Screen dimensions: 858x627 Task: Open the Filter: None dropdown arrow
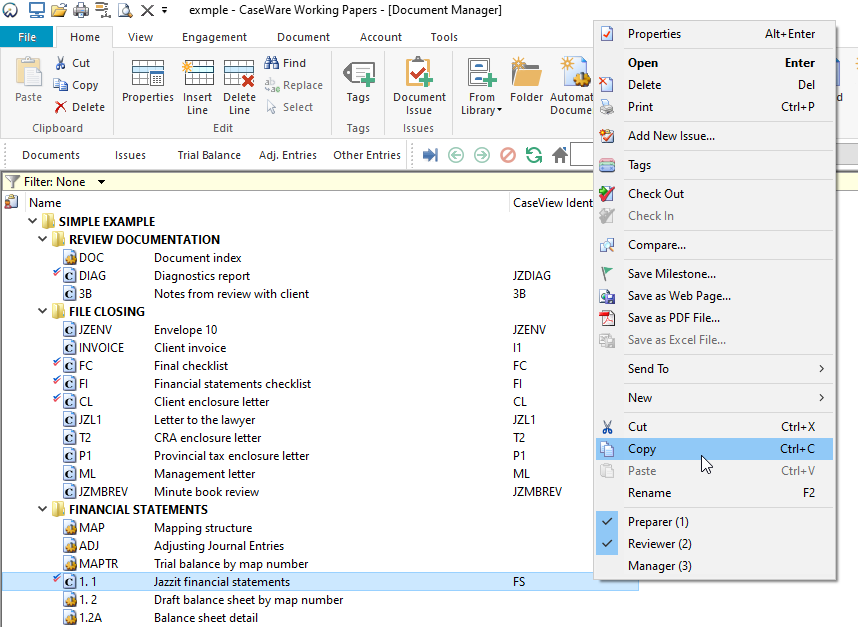pyautogui.click(x=101, y=182)
